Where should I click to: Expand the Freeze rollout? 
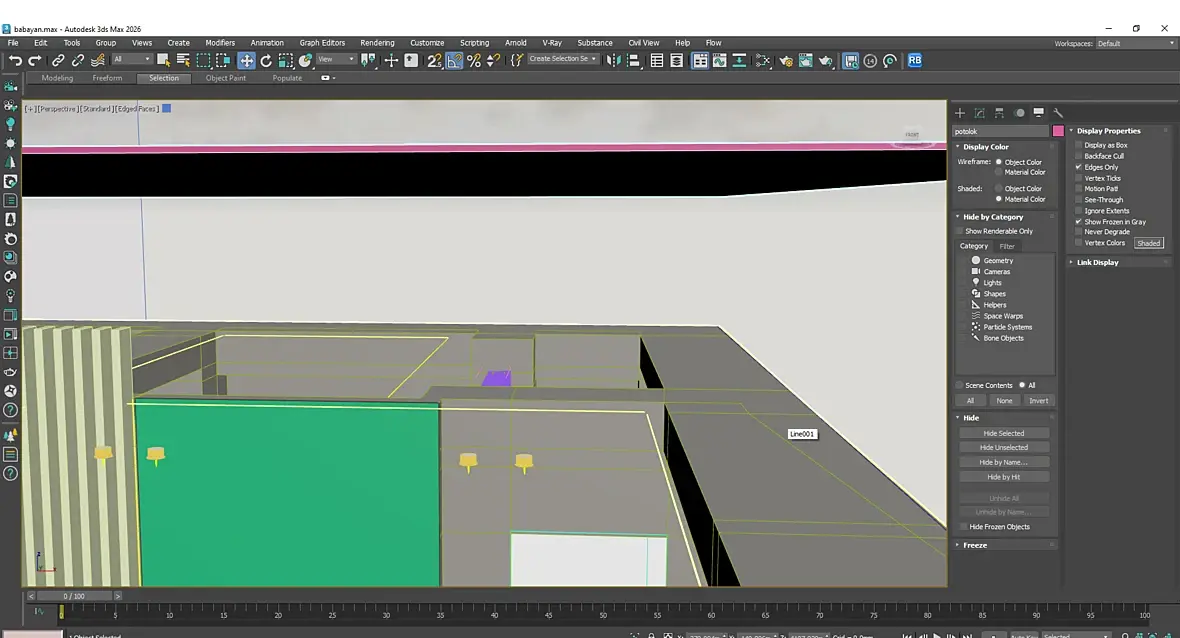point(975,545)
